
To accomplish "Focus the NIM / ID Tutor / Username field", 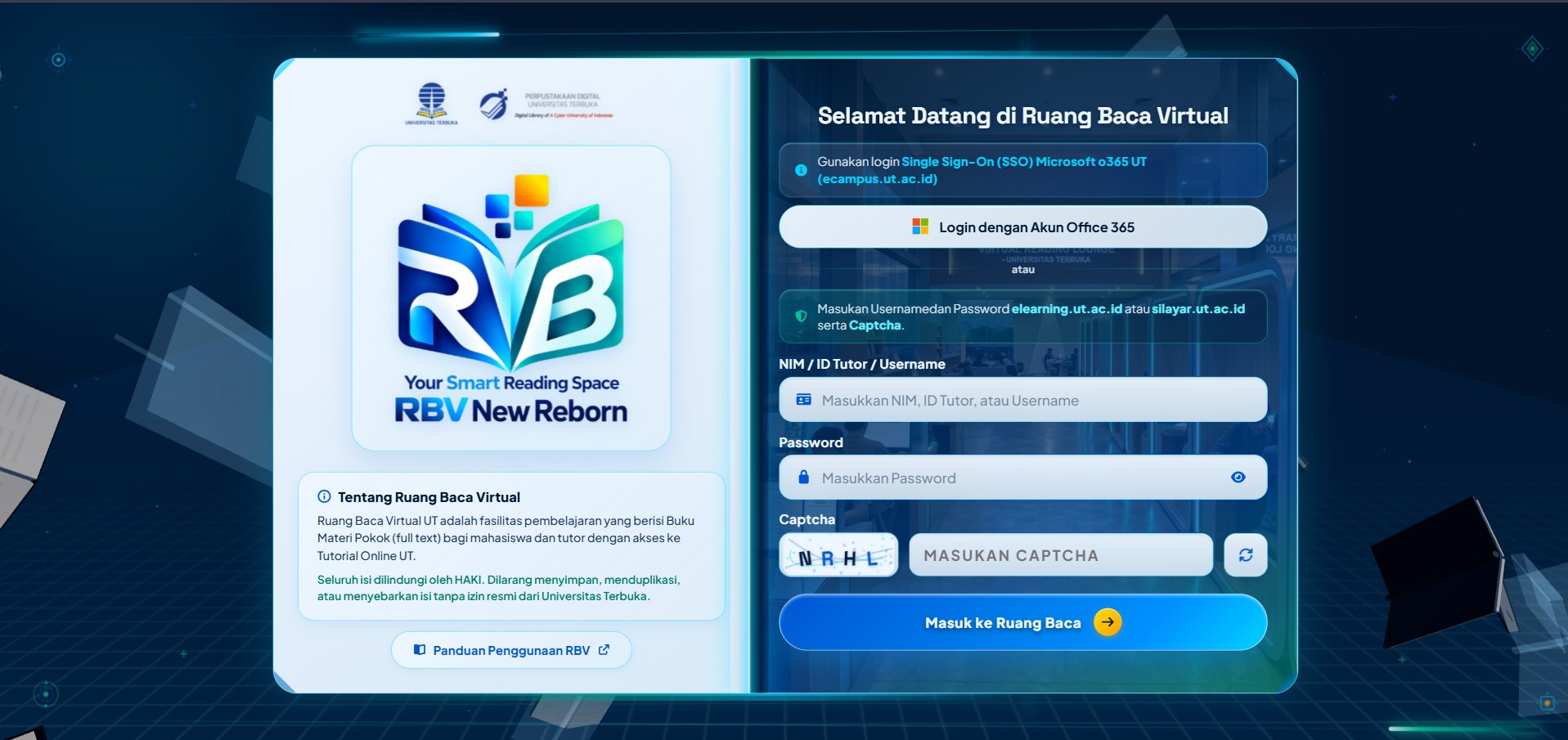I will 1022,400.
